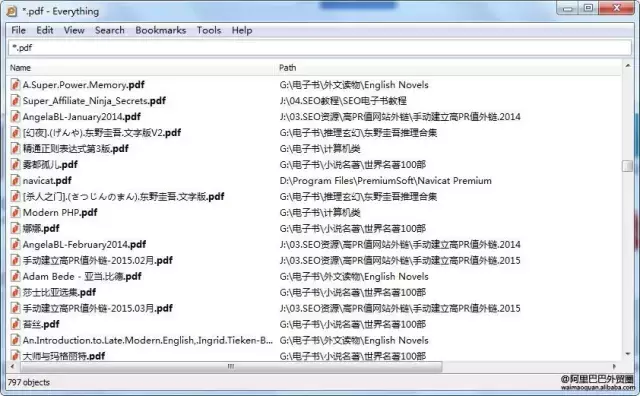Click path D:\Program Files\PremiumSoft\Navicat Premium
Screen dimensions: 640x396
386,180
